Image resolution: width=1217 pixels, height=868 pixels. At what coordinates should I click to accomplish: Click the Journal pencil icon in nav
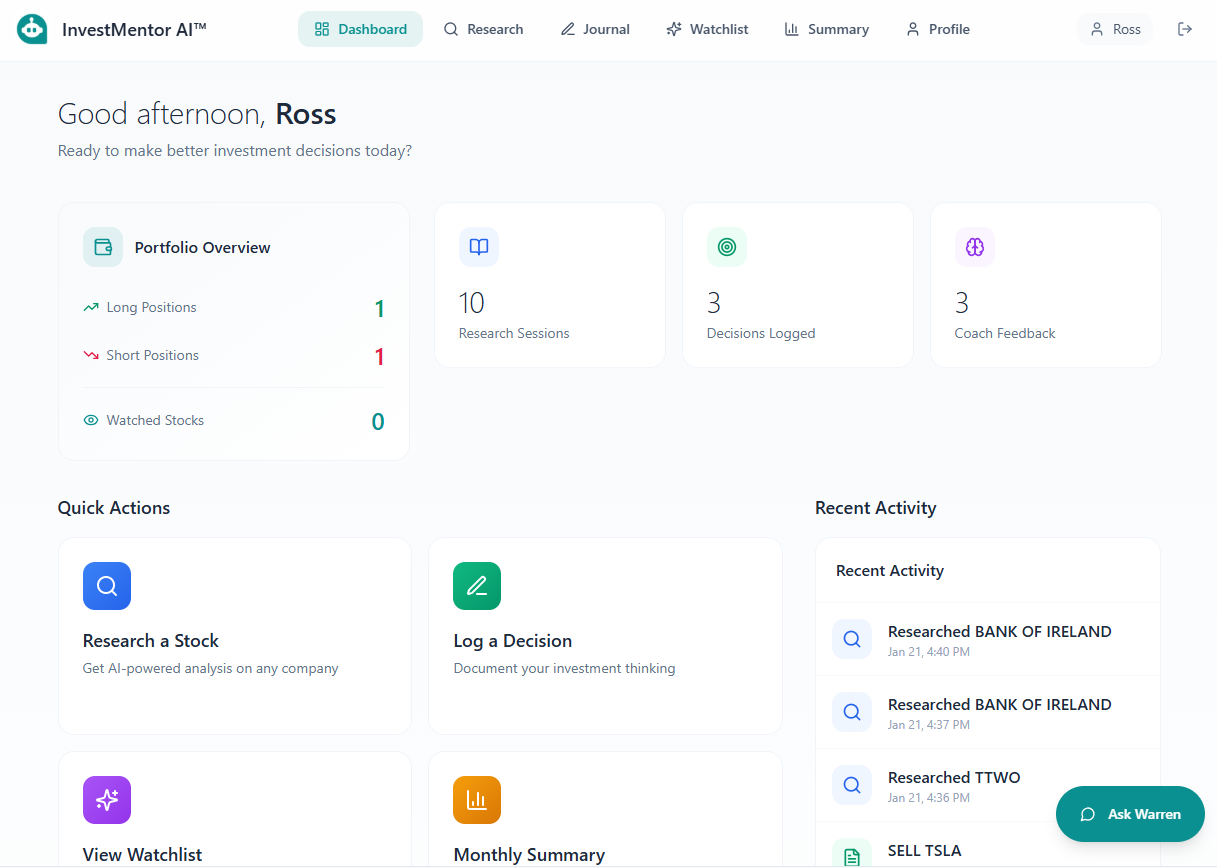point(568,29)
